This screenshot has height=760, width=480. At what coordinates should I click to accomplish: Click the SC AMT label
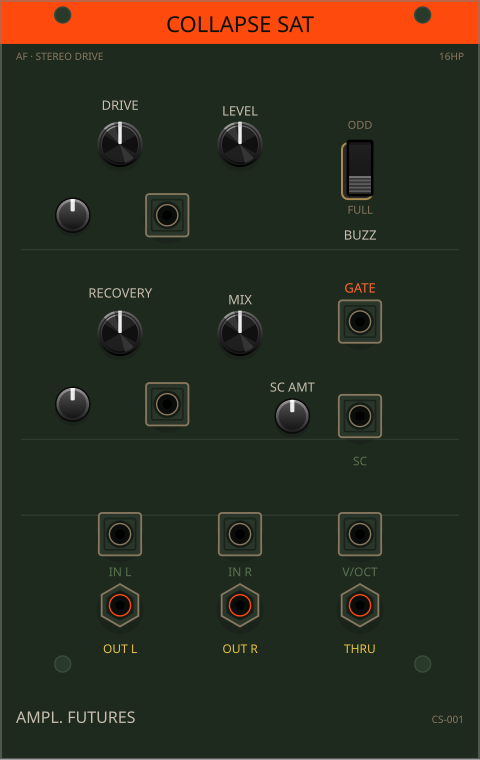pyautogui.click(x=292, y=387)
